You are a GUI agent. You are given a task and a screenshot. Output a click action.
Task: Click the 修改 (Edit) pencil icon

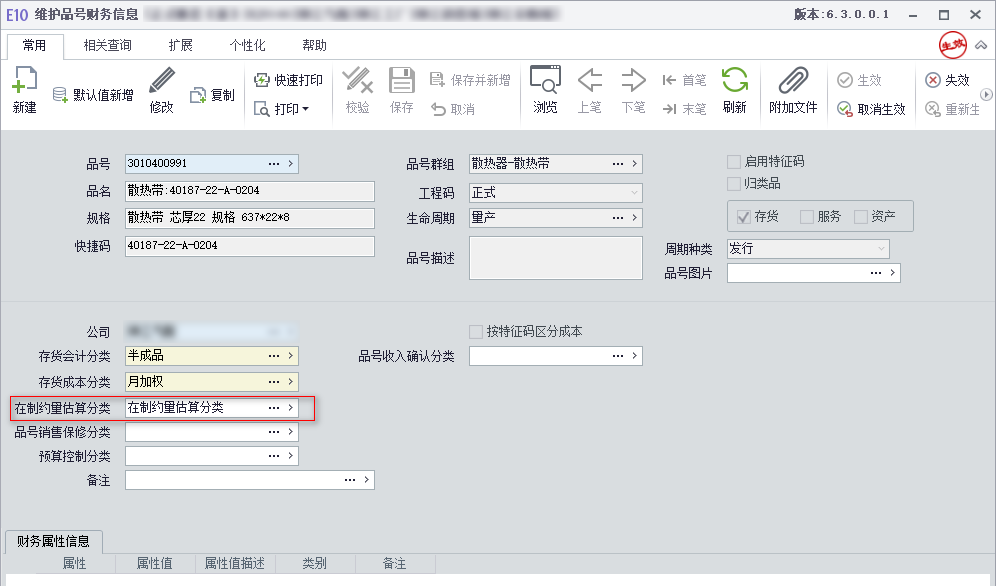pyautogui.click(x=161, y=81)
